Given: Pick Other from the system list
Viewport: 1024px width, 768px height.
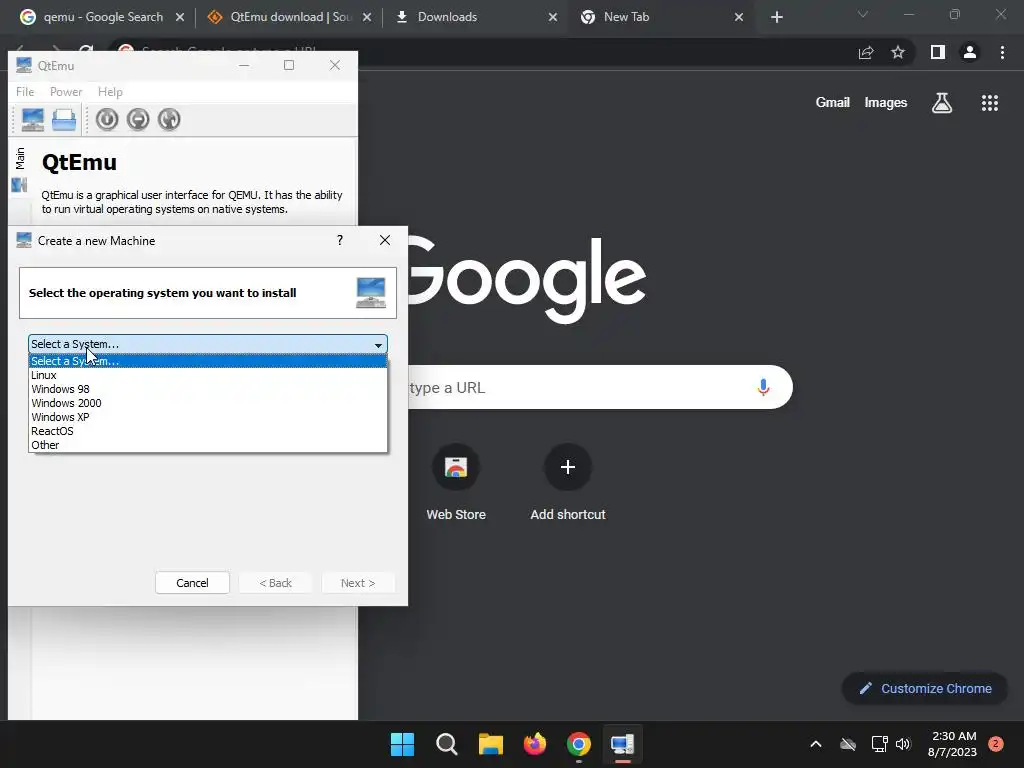Looking at the screenshot, I should pyautogui.click(x=208, y=445).
